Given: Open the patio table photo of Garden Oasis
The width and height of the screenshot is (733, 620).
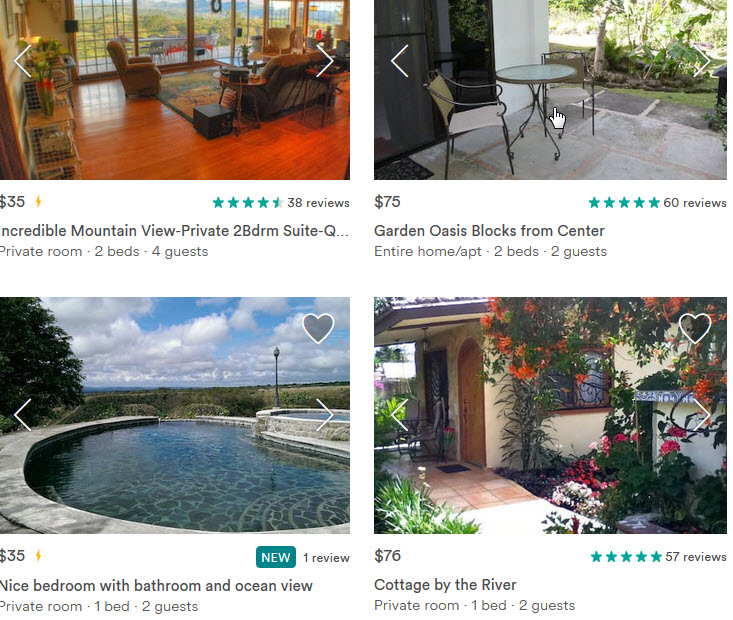Looking at the screenshot, I should [x=550, y=90].
